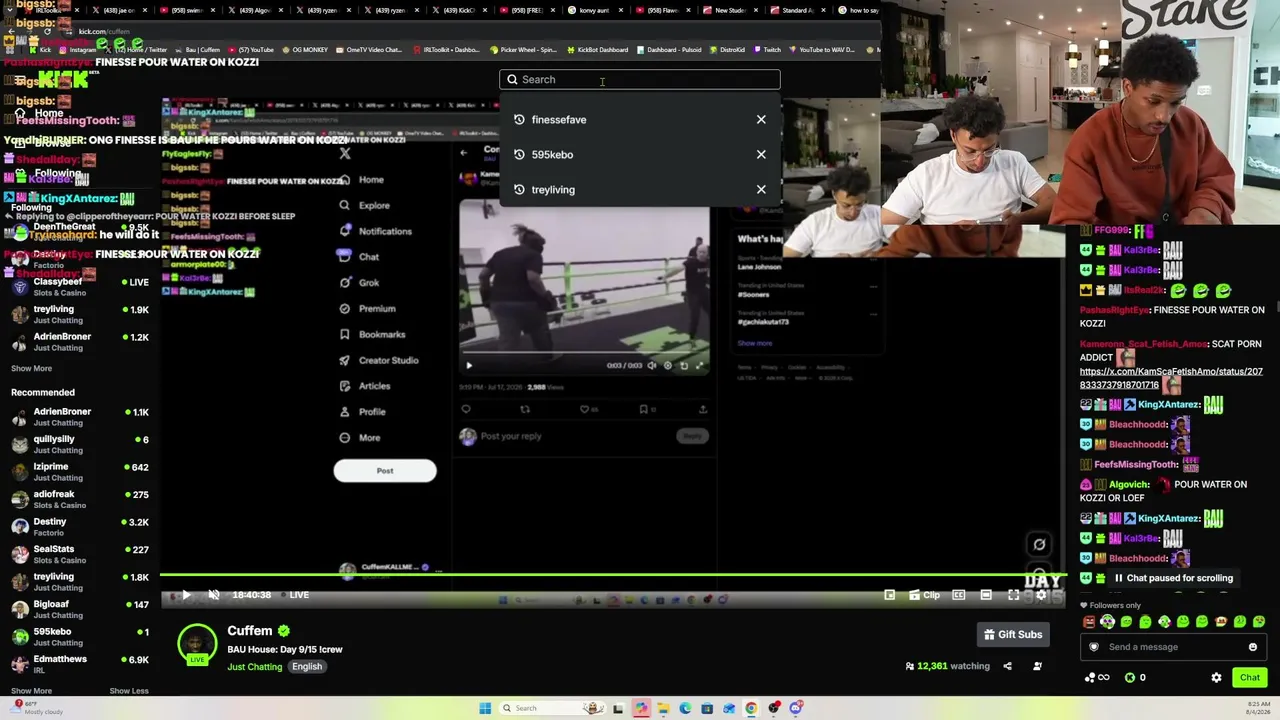Screen dimensions: 1280x720
Task: Play the Cuffem live stream
Action: [186, 595]
